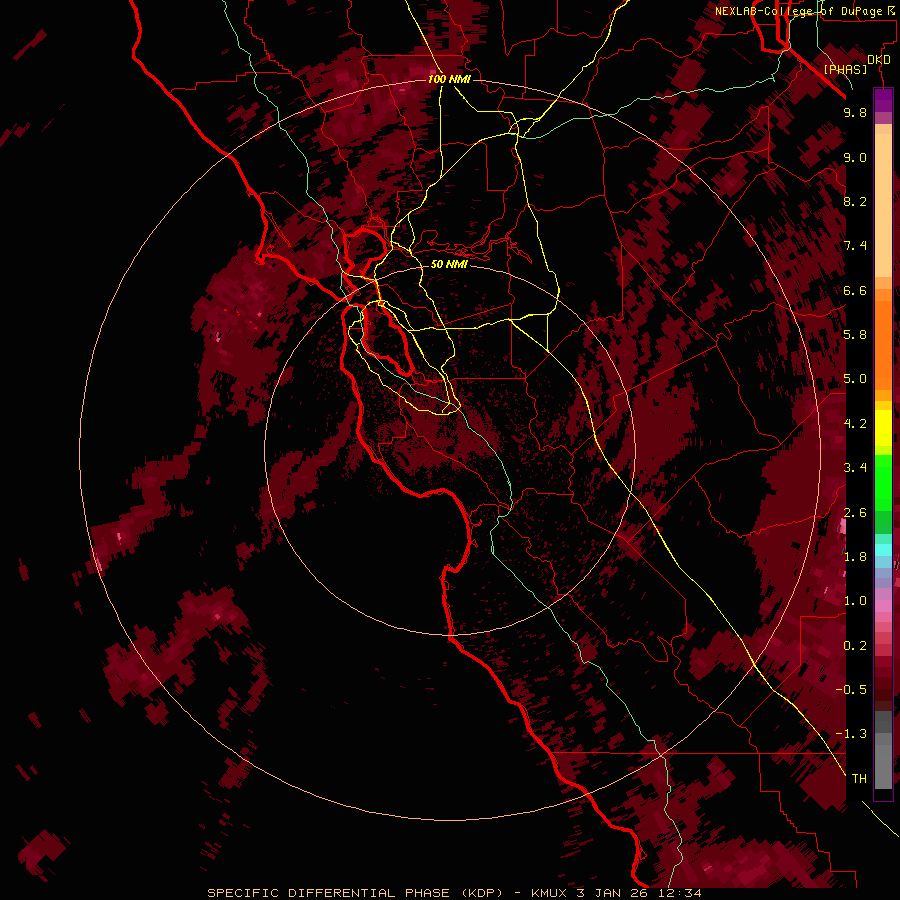900x900 pixels.
Task: Click the 3 JAN 26 12:34 timestamp
Action: (639, 893)
